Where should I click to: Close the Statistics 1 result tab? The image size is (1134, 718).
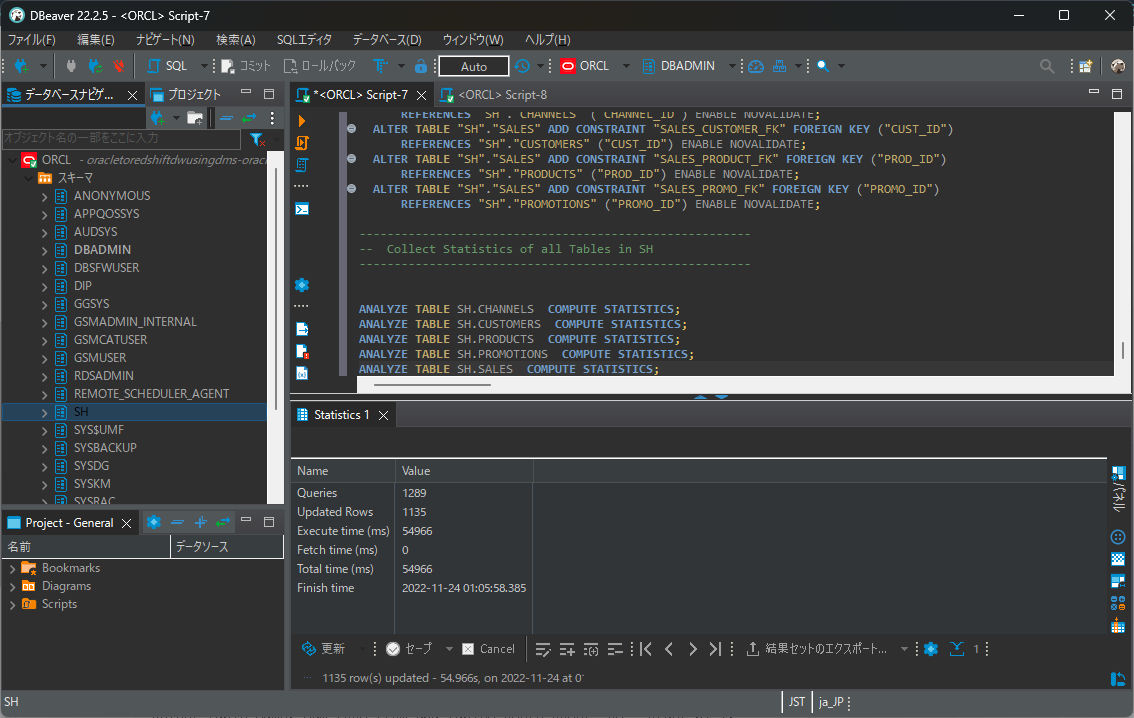tap(384, 415)
